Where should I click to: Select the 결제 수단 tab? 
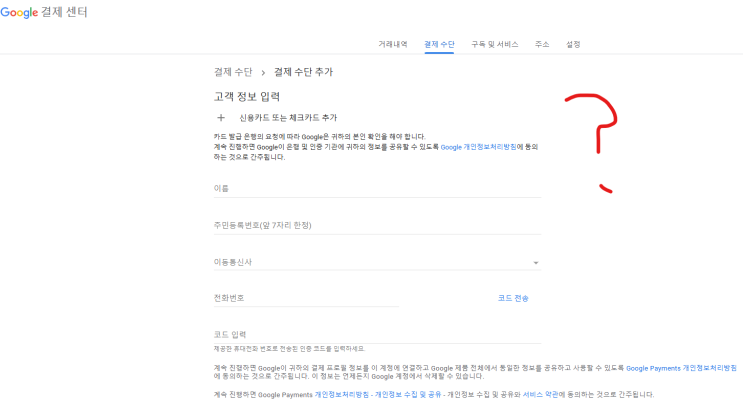click(x=439, y=44)
